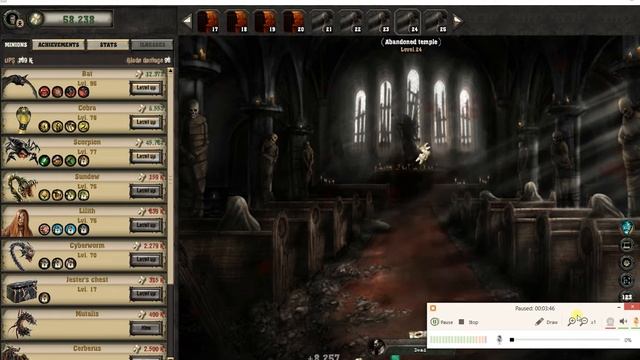Minimize the recorder window
This screenshot has height=360, width=640.
click(x=619, y=307)
